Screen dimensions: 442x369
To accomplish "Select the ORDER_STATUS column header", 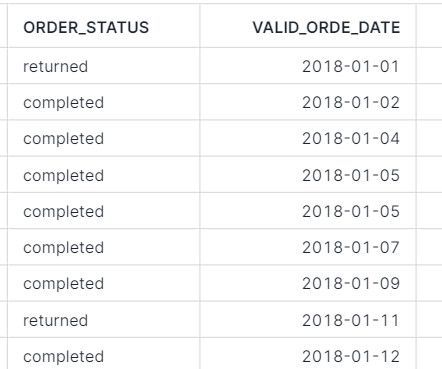I will pos(104,27).
